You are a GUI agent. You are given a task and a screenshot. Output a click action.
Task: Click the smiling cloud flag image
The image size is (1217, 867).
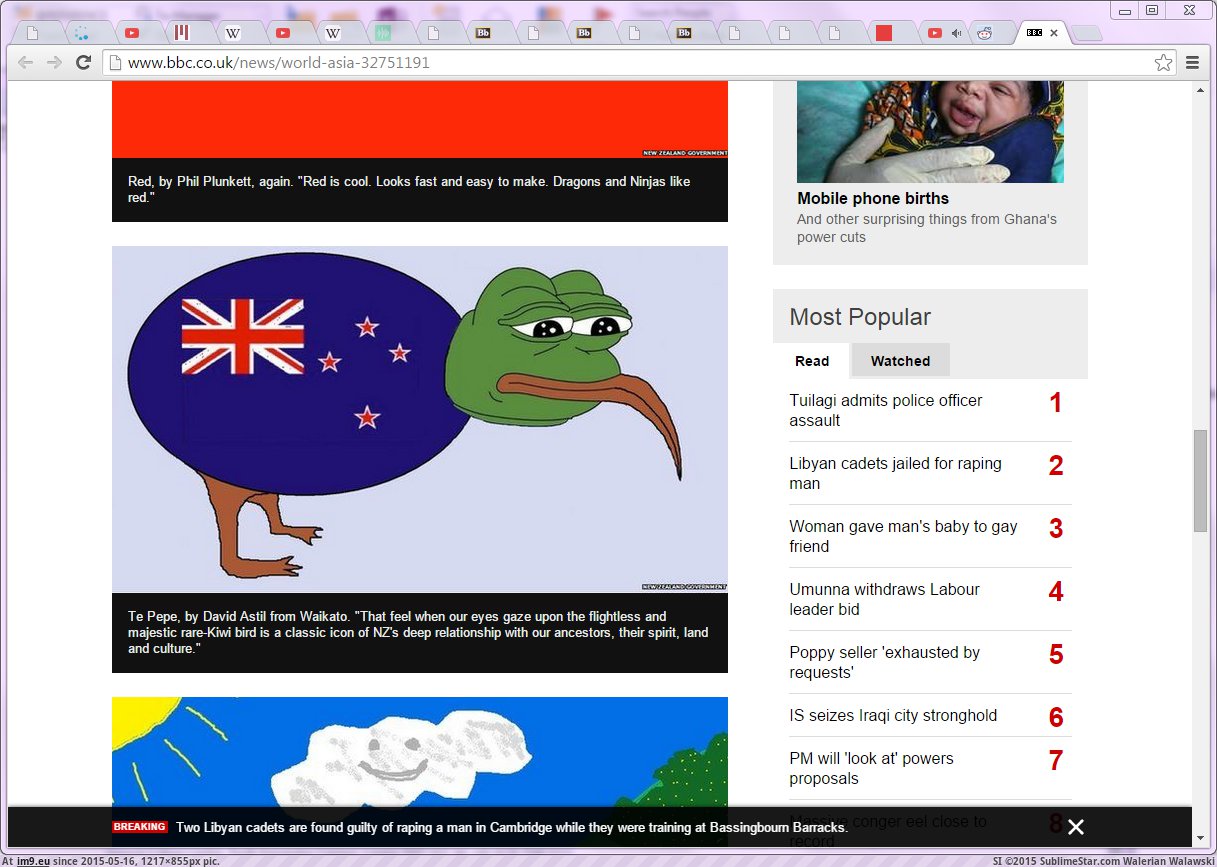tap(420, 752)
